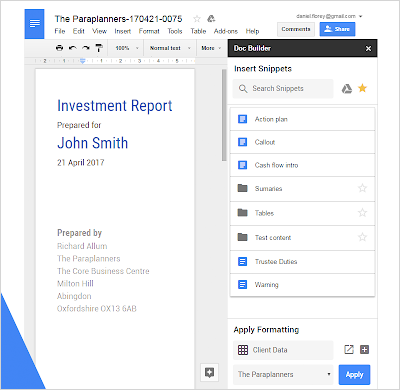Star the Sumaries folder
This screenshot has width=400, height=390.
[x=362, y=188]
